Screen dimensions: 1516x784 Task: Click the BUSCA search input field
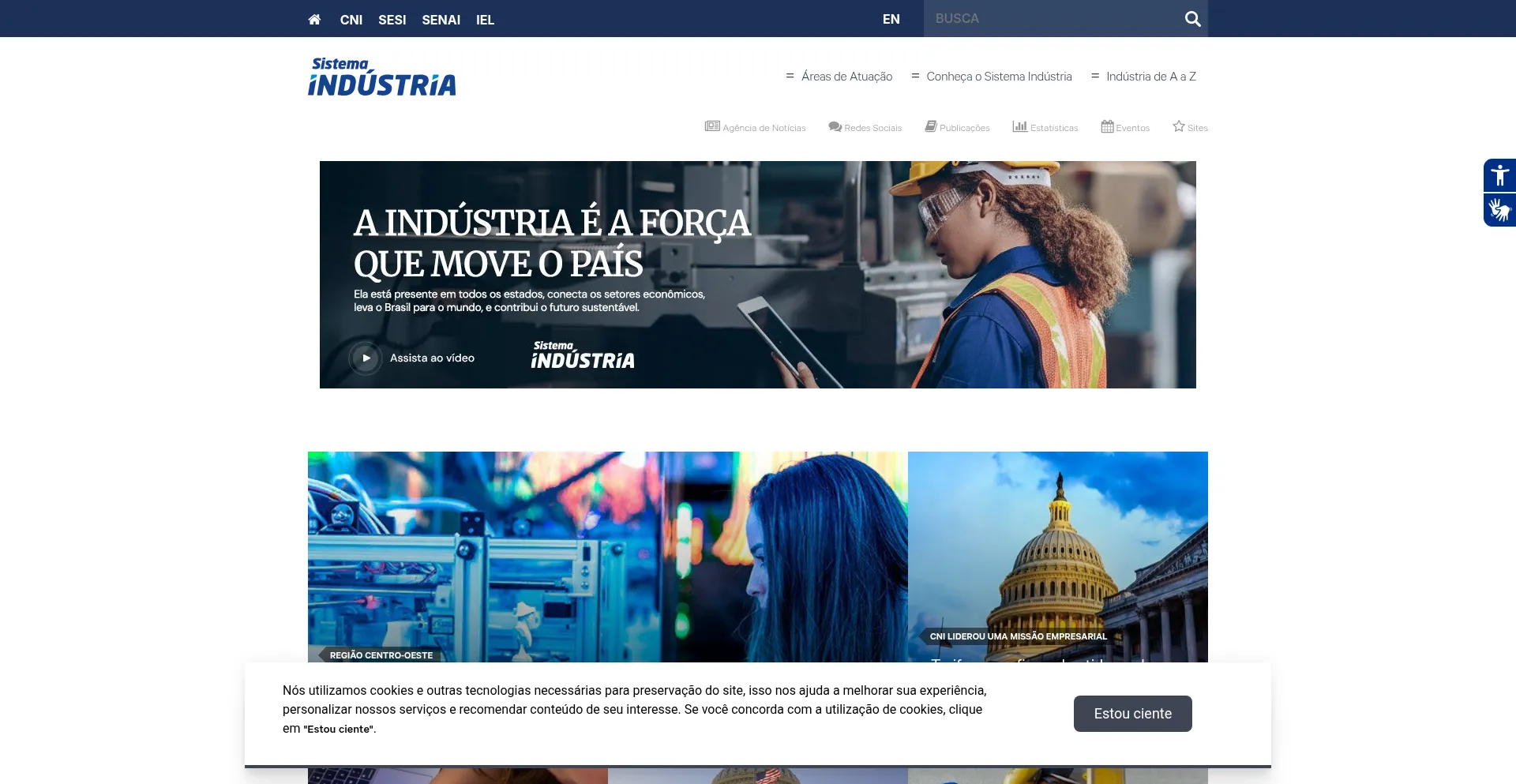pos(1050,19)
